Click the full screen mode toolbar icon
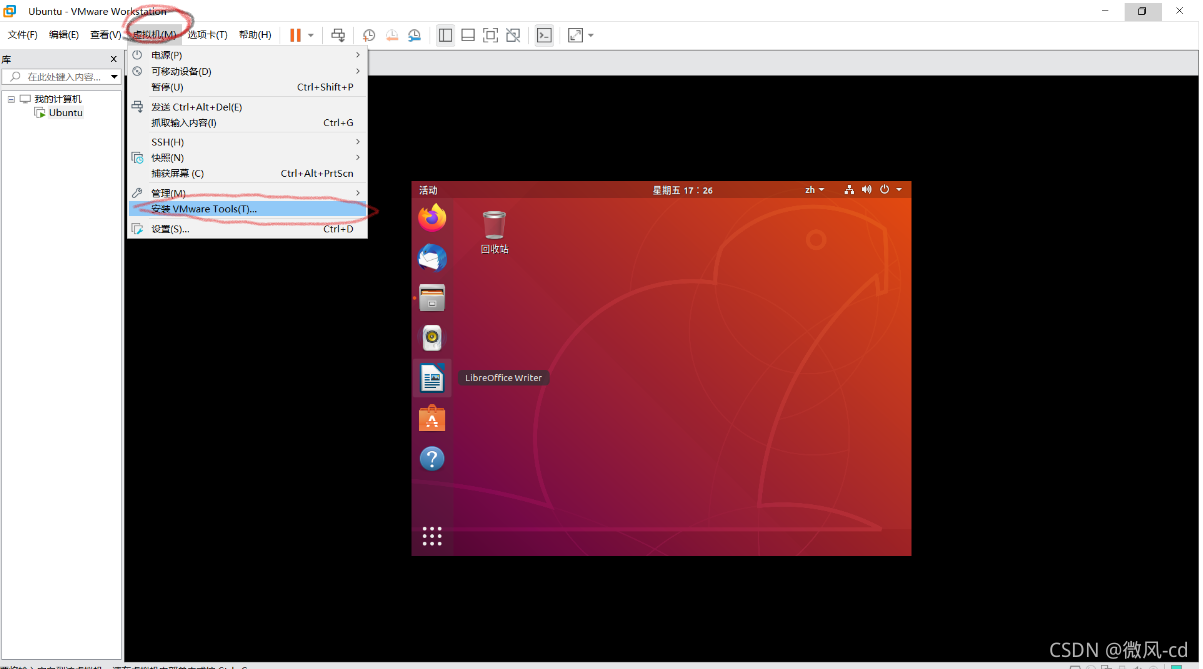The width and height of the screenshot is (1203, 669). coord(490,35)
